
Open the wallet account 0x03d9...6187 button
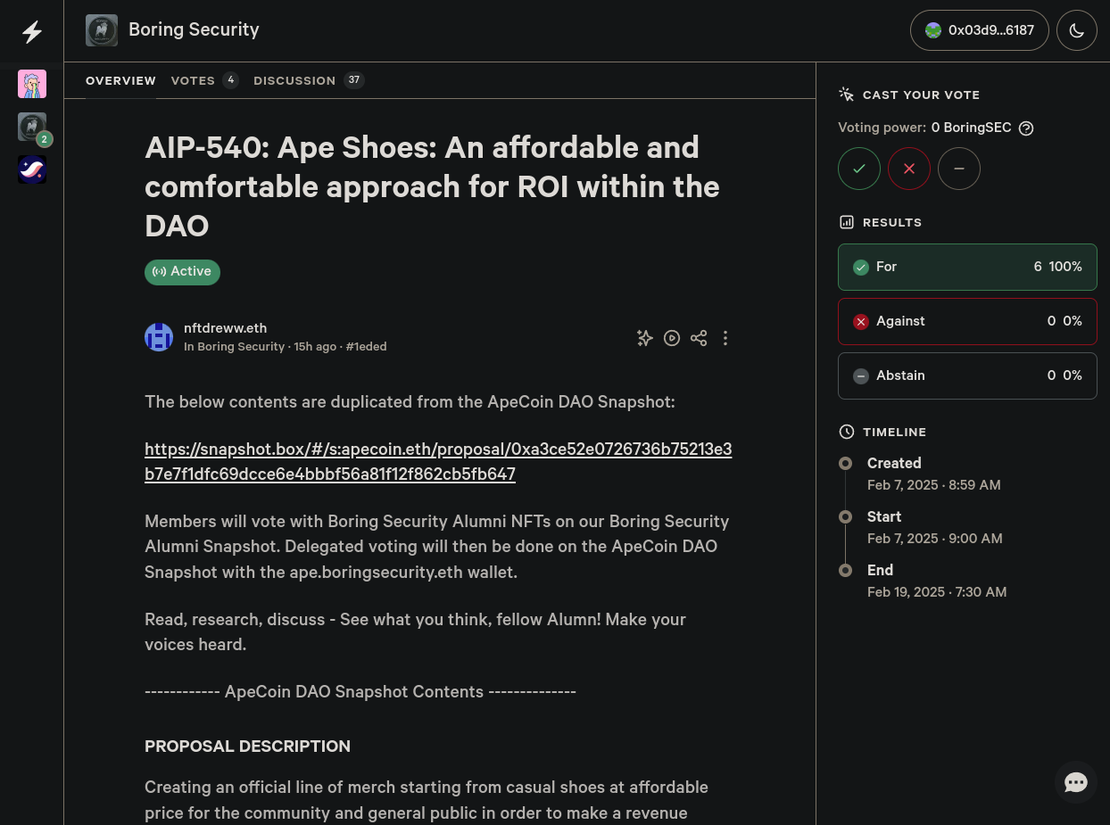pos(979,30)
